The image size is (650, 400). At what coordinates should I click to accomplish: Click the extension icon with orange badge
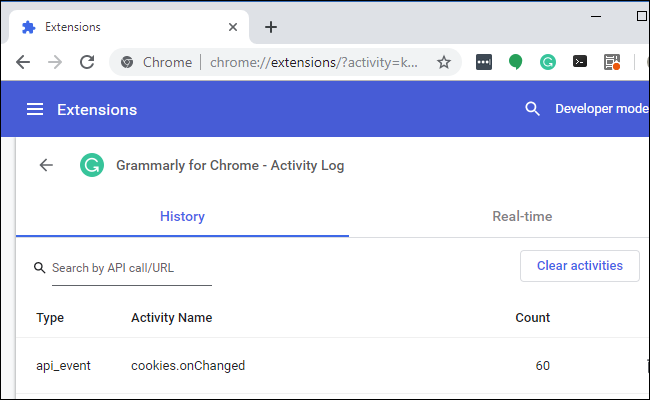pos(612,62)
